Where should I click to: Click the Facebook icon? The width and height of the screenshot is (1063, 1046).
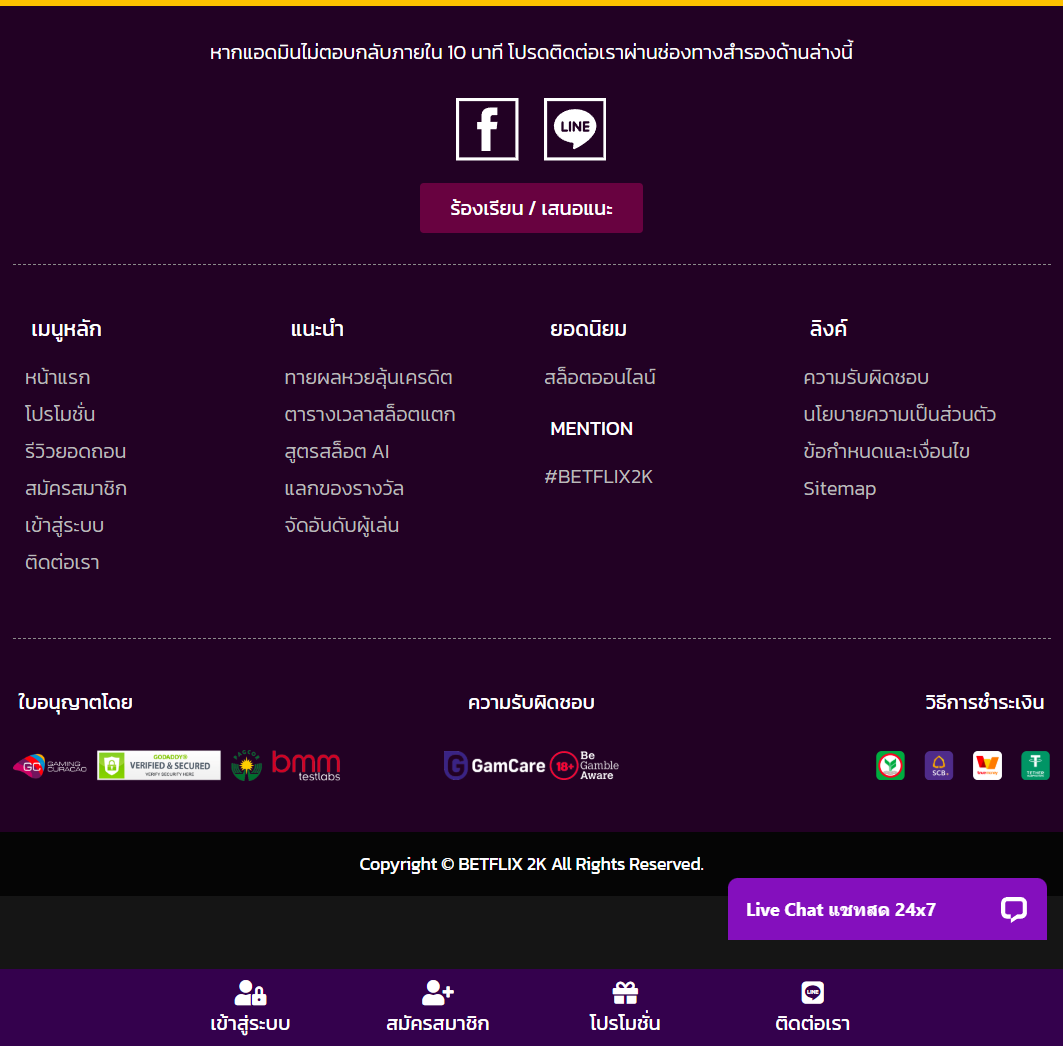coord(487,129)
